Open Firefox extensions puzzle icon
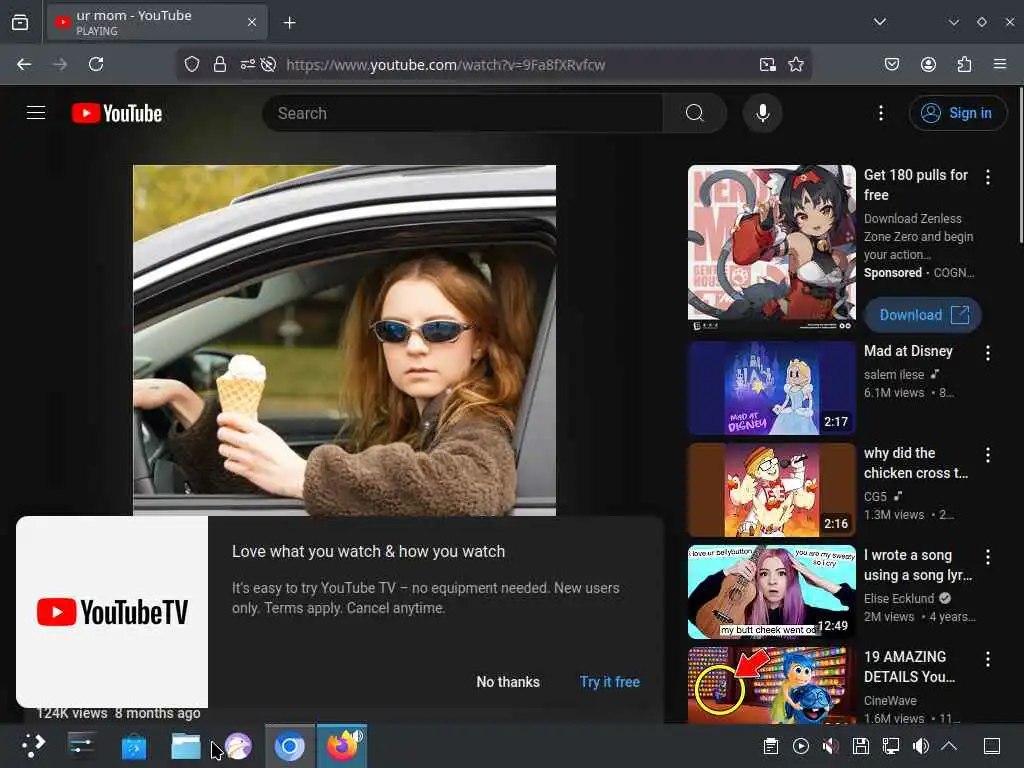This screenshot has height=768, width=1024. pyautogui.click(x=964, y=64)
